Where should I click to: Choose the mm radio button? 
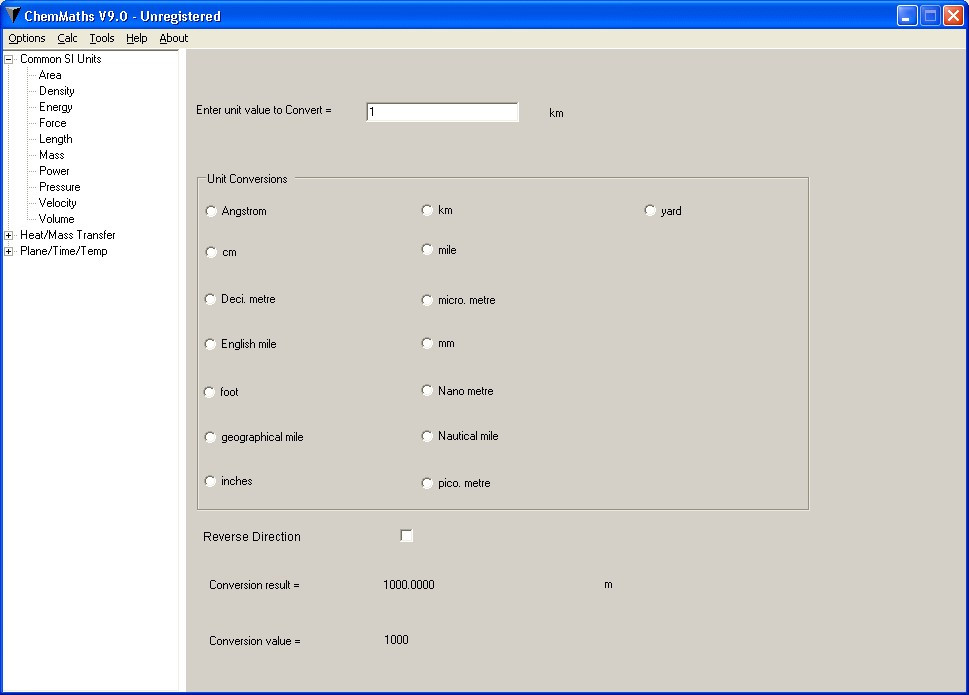pos(427,343)
